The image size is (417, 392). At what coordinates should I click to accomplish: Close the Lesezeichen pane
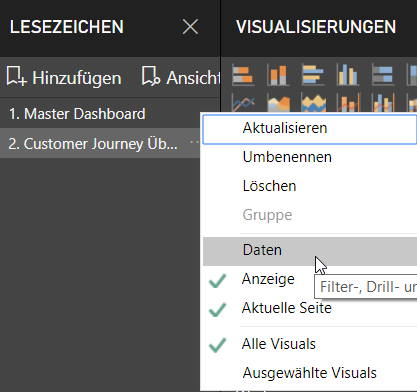point(190,27)
